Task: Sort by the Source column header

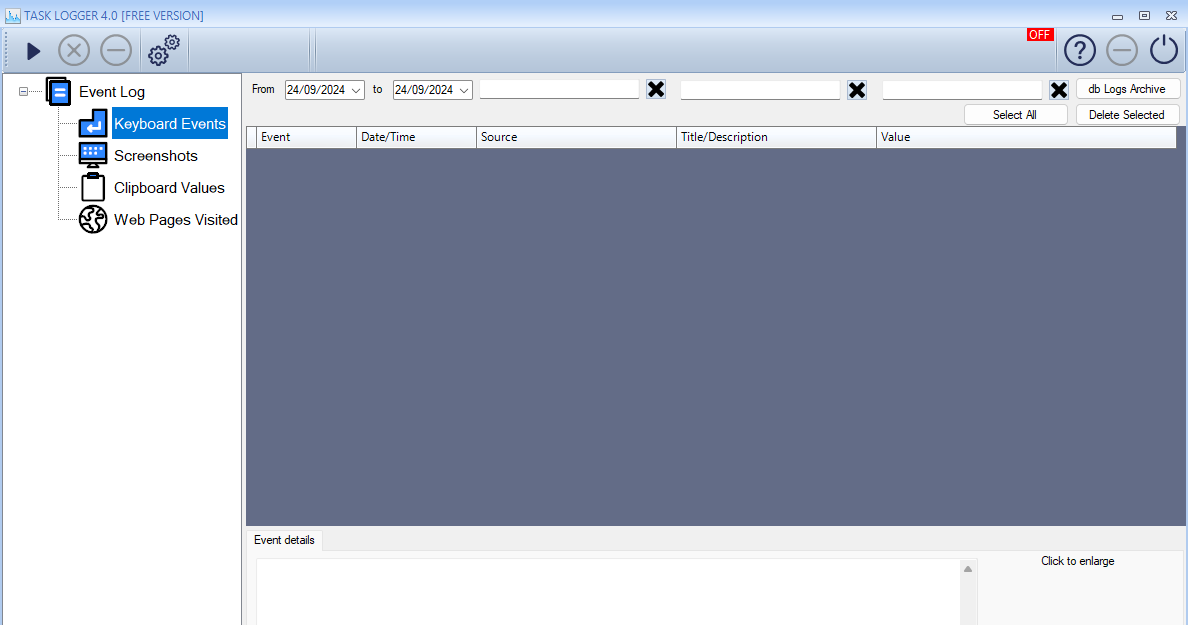Action: 576,137
